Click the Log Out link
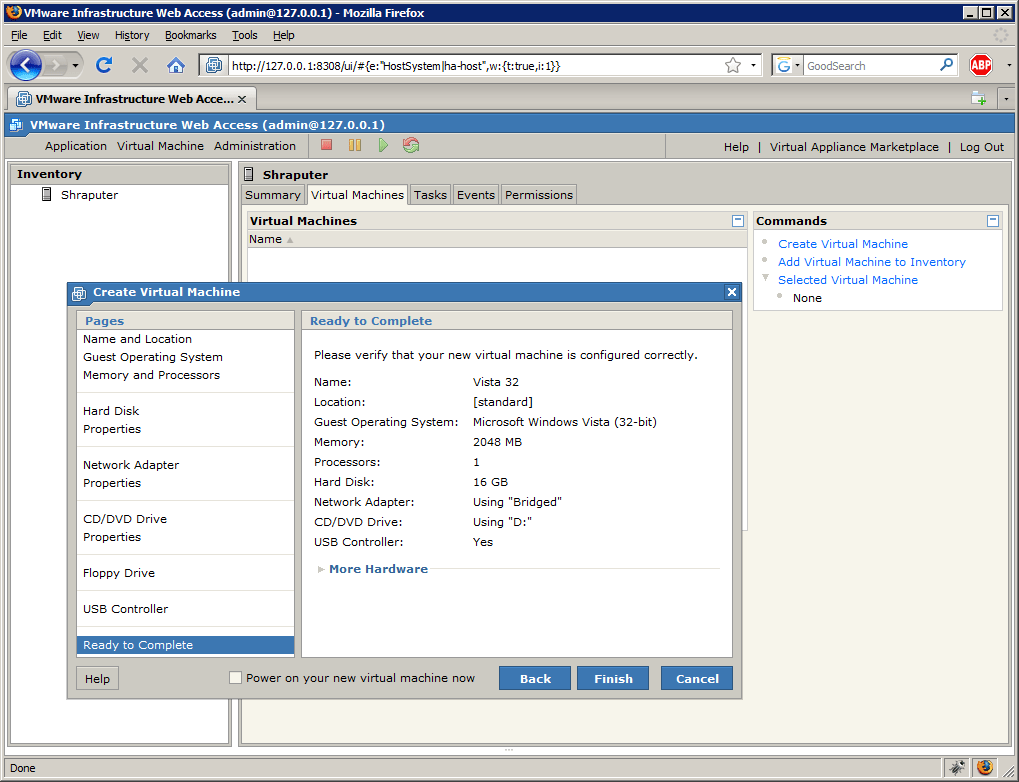Image resolution: width=1019 pixels, height=782 pixels. pyautogui.click(x=981, y=147)
